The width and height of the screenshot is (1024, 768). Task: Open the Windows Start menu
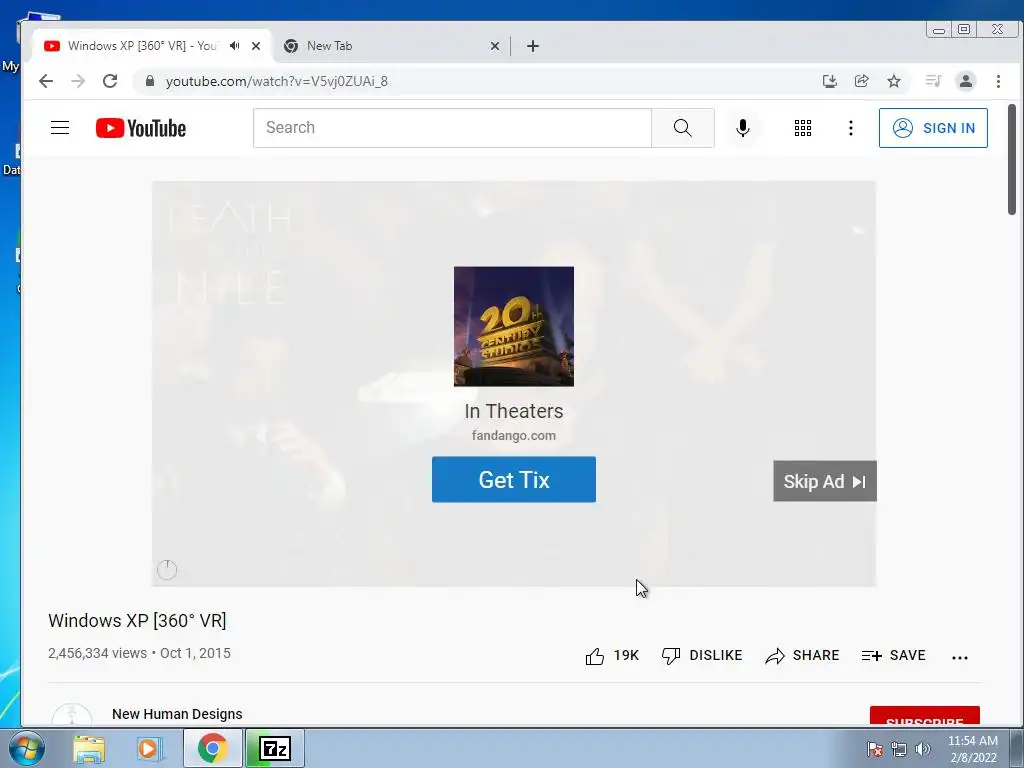26,748
